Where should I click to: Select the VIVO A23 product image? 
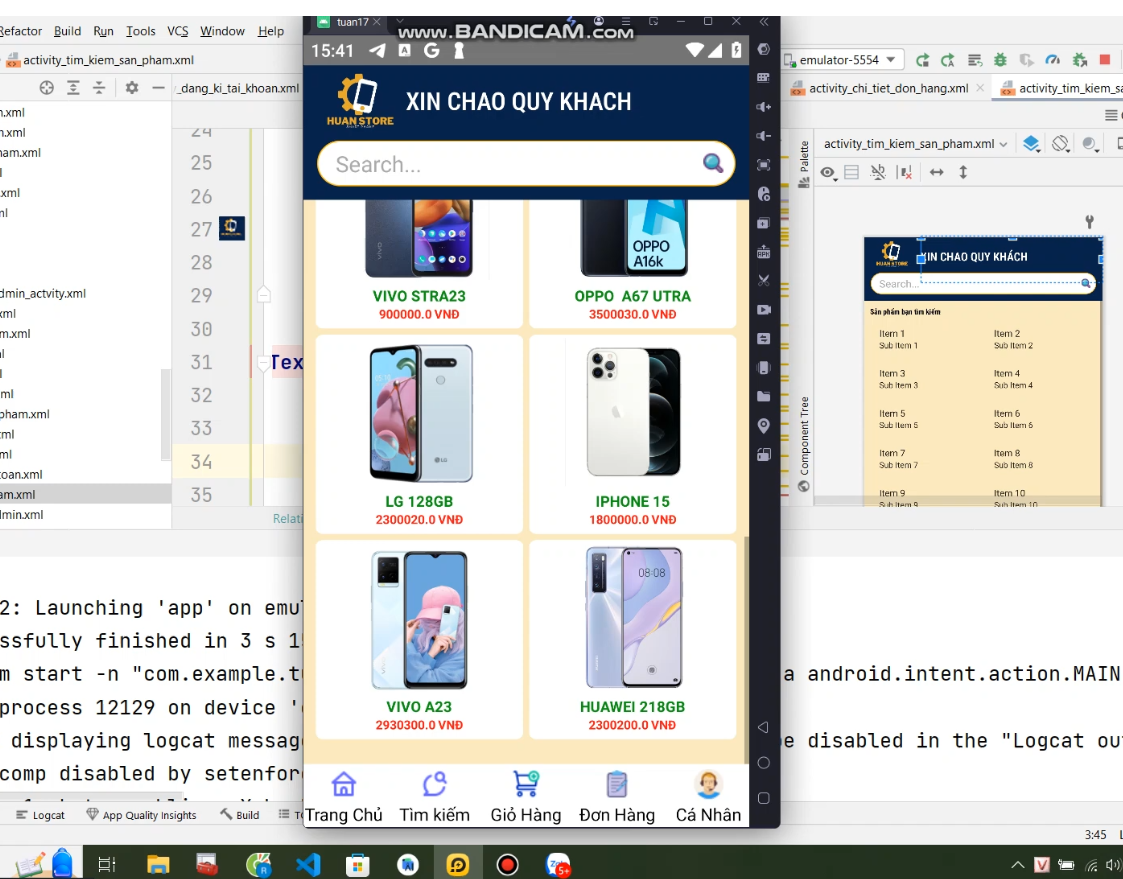[419, 620]
